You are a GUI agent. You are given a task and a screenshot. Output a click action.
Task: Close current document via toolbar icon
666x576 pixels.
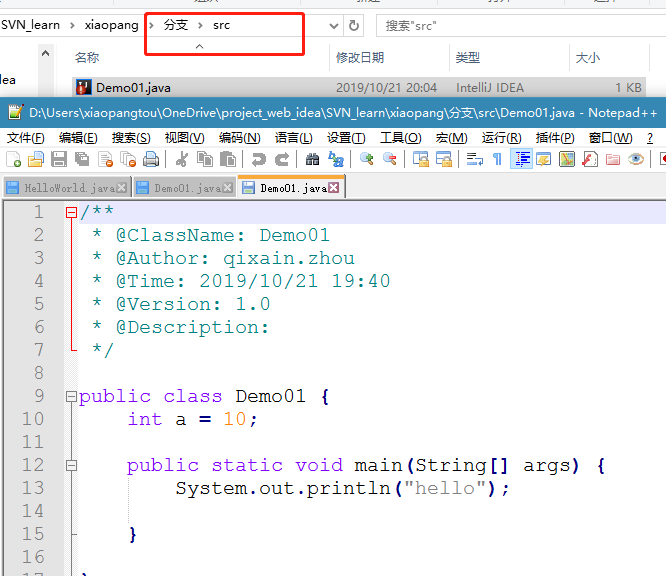point(105,160)
